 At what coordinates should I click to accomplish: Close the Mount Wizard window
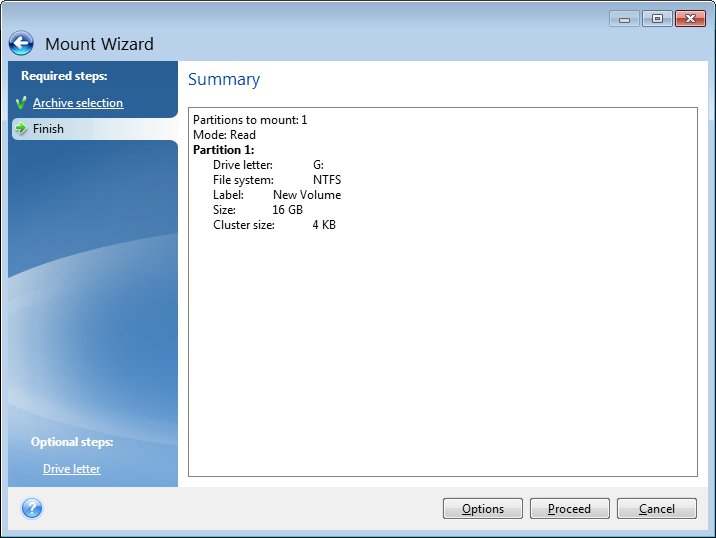(690, 19)
